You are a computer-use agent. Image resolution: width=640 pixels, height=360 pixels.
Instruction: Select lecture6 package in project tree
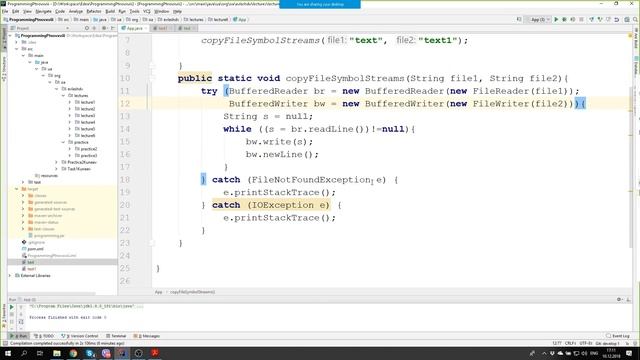point(88,136)
